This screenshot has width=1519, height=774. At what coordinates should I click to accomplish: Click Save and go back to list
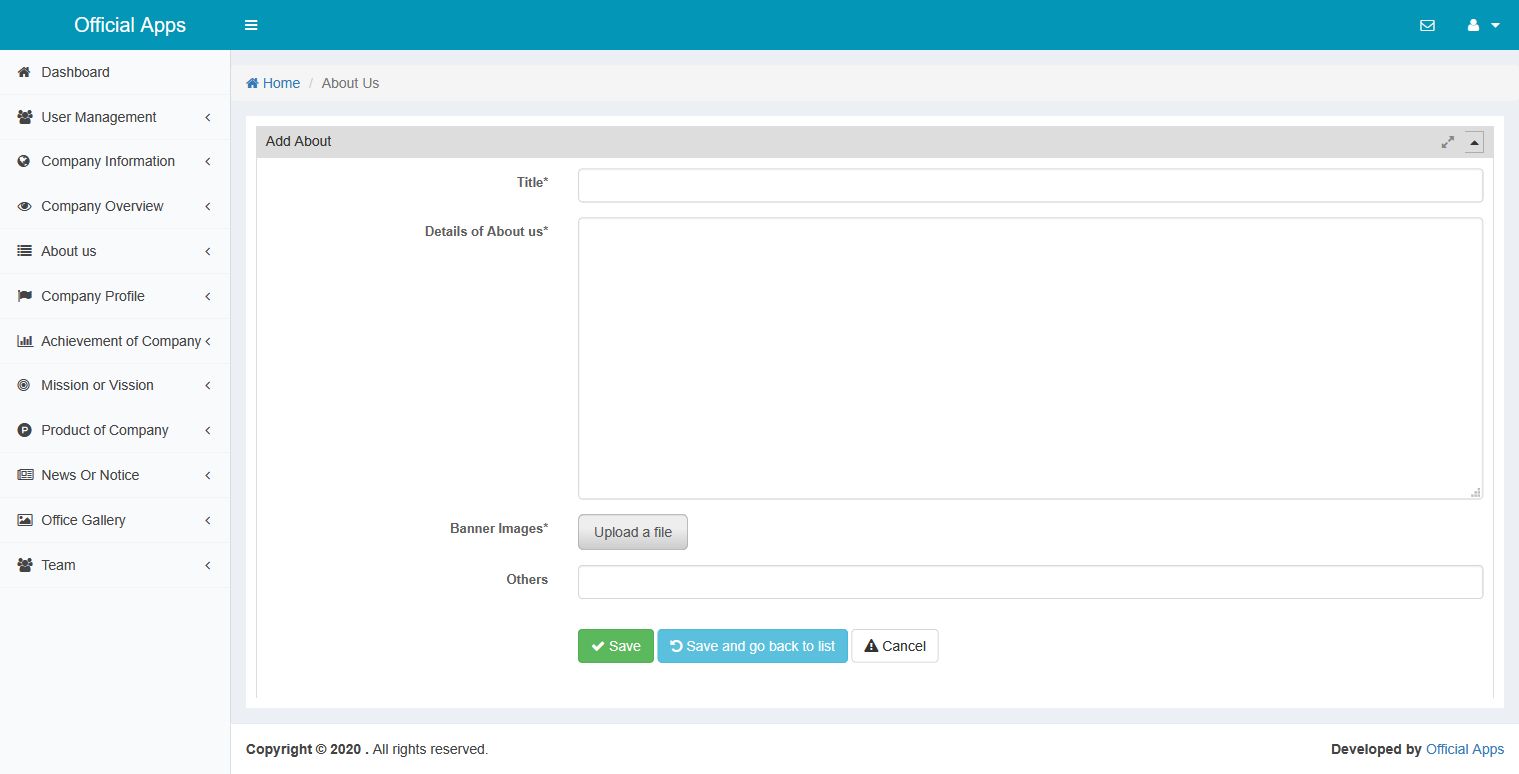coord(752,646)
